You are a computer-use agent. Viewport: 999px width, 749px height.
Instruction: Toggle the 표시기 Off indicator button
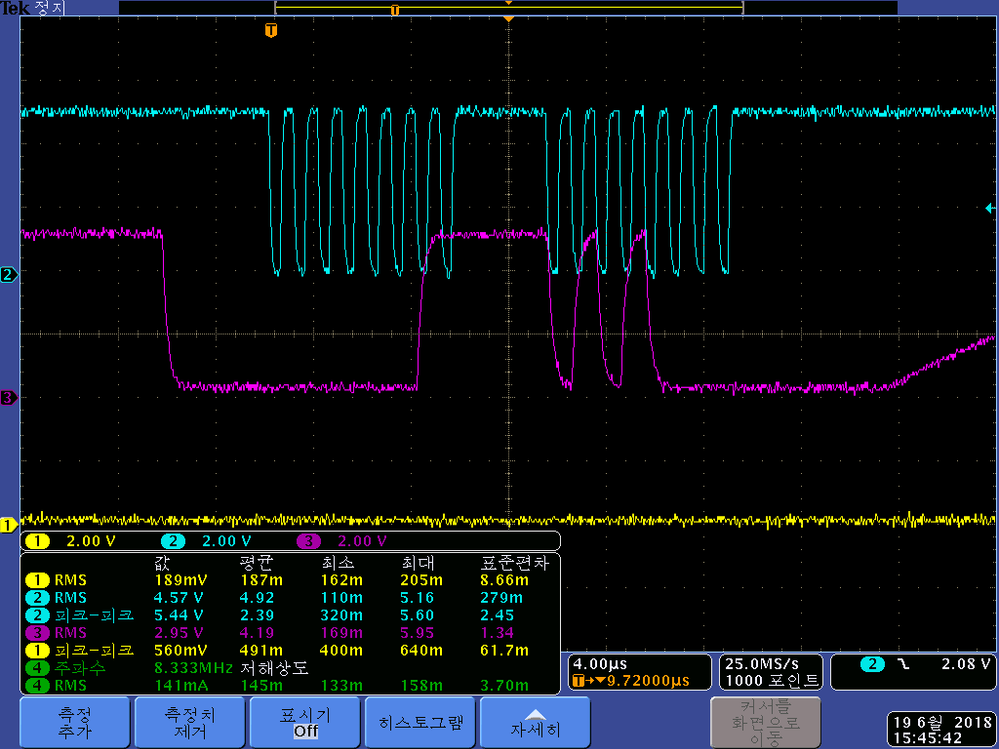pos(305,722)
